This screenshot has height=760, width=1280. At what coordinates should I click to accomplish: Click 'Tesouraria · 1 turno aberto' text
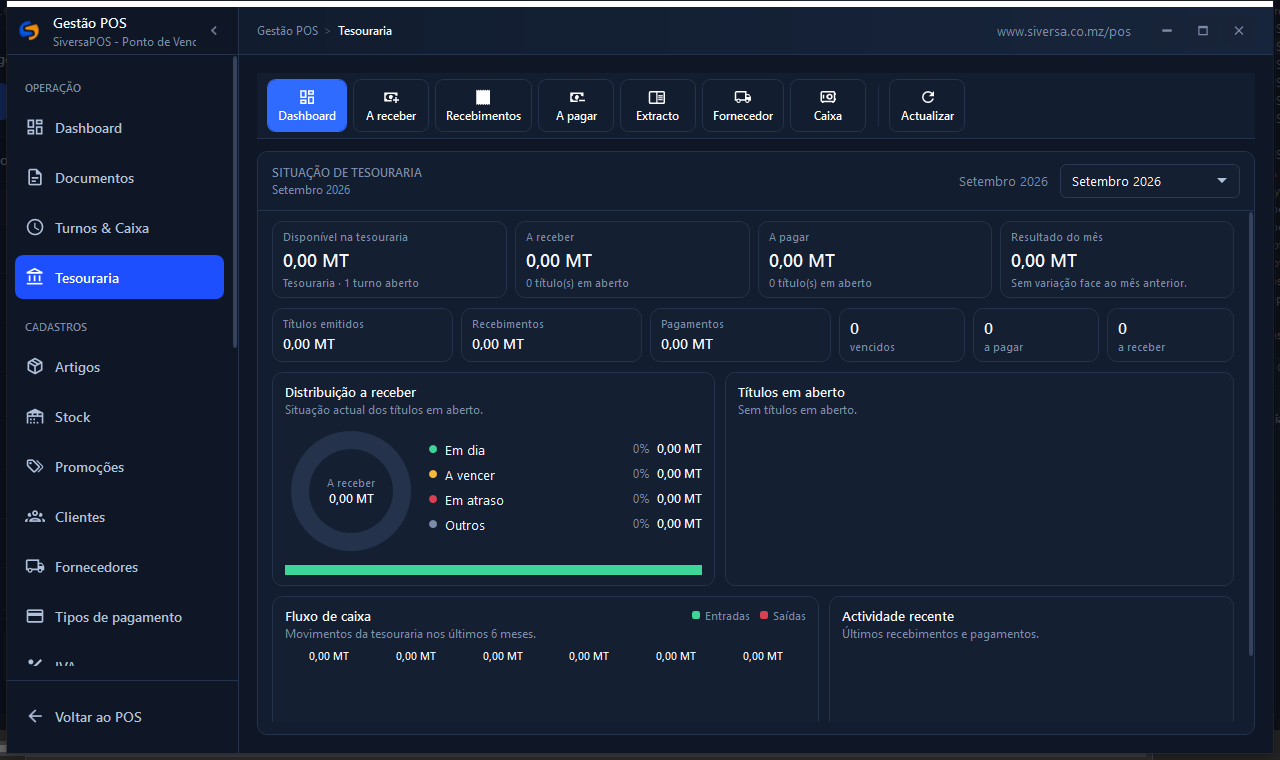point(351,283)
